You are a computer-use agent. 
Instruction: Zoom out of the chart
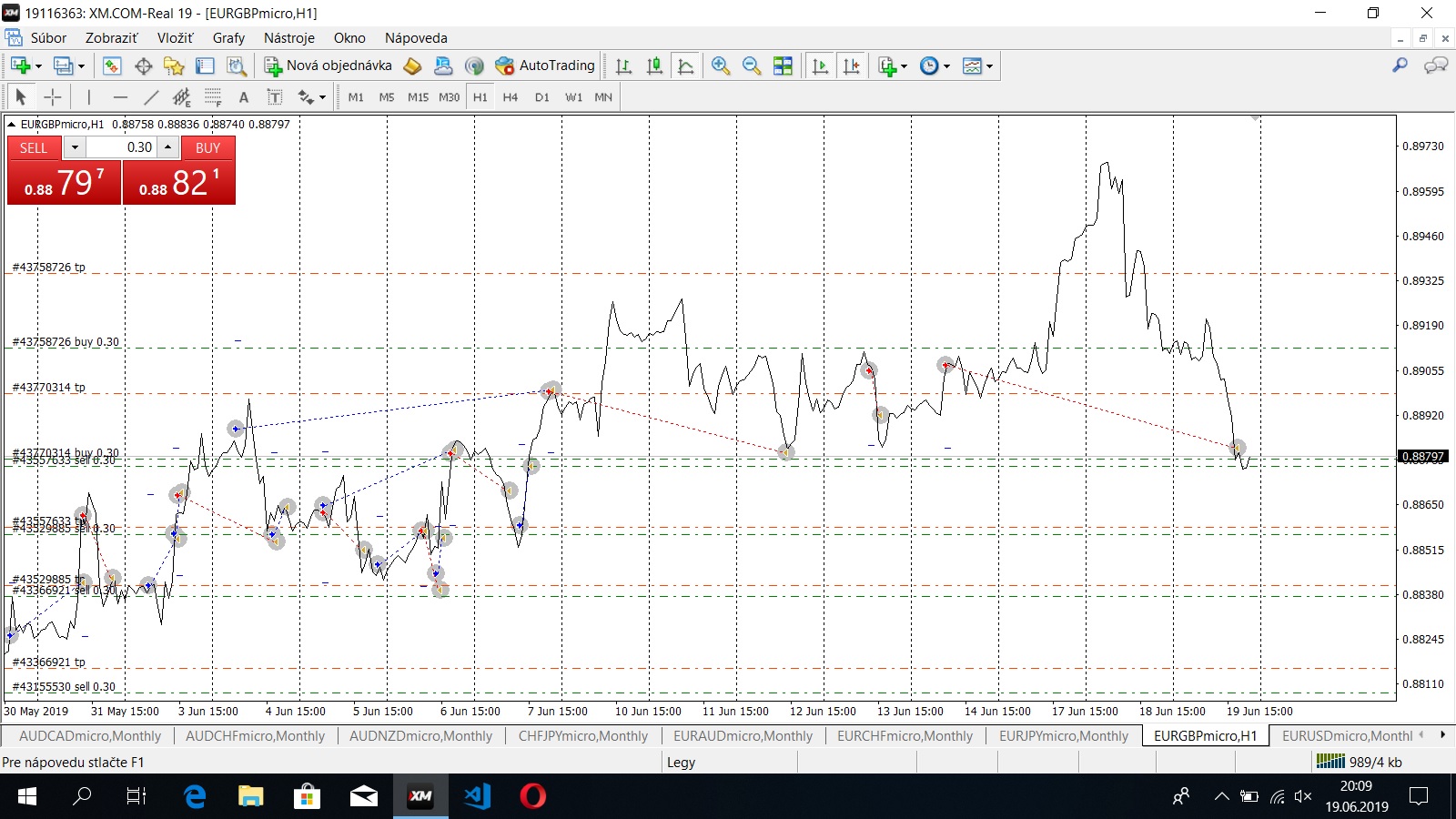(752, 66)
